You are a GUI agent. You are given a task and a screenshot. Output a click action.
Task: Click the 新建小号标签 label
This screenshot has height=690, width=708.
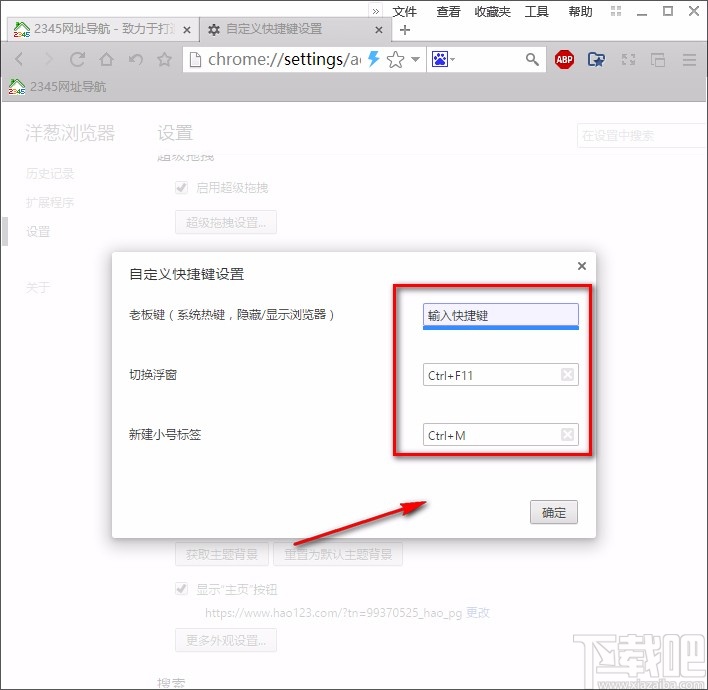165,434
